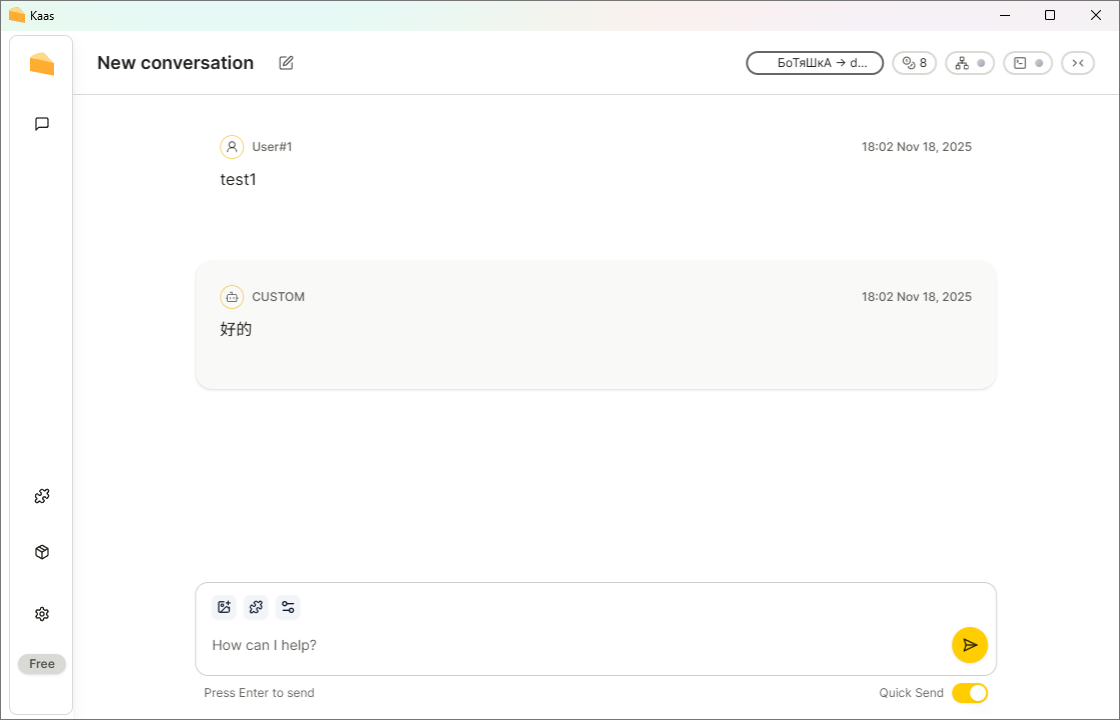This screenshot has height=720, width=1120.
Task: Open the plugins puzzle icon in sidebar
Action: click(42, 496)
